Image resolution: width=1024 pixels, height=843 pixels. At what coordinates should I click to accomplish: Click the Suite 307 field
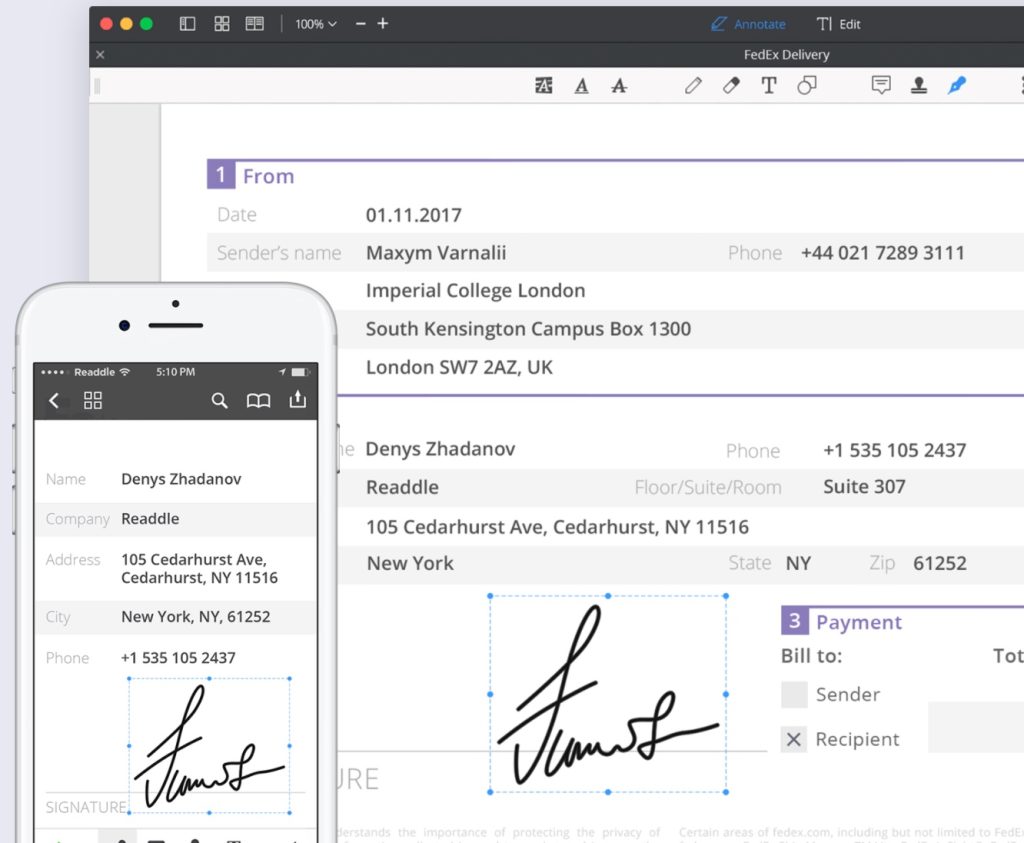(x=864, y=486)
